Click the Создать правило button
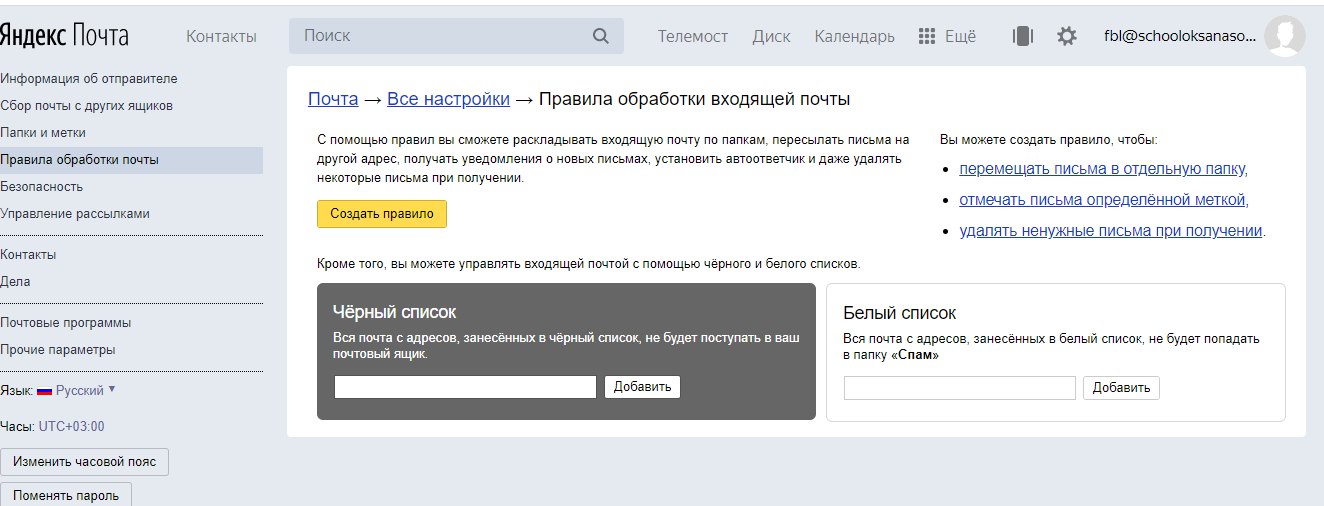Image resolution: width=1324 pixels, height=506 pixels. click(382, 214)
